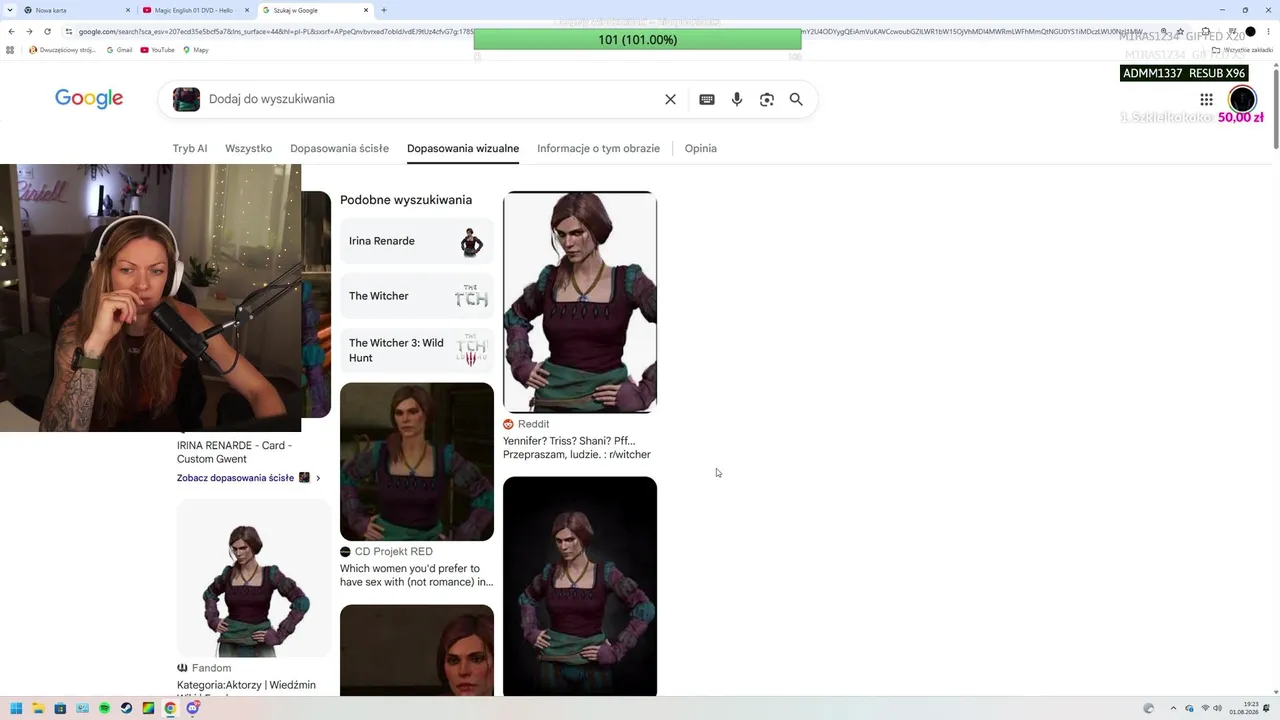Click the site information icon in address bar

68,31
